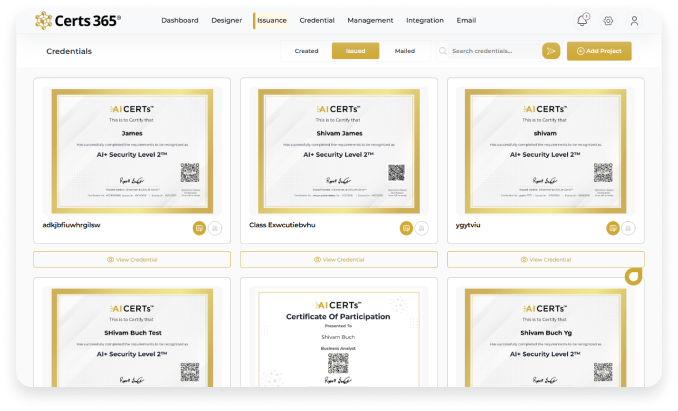Click the gold send arrow beside search
The width and height of the screenshot is (678, 411).
pyautogui.click(x=550, y=51)
